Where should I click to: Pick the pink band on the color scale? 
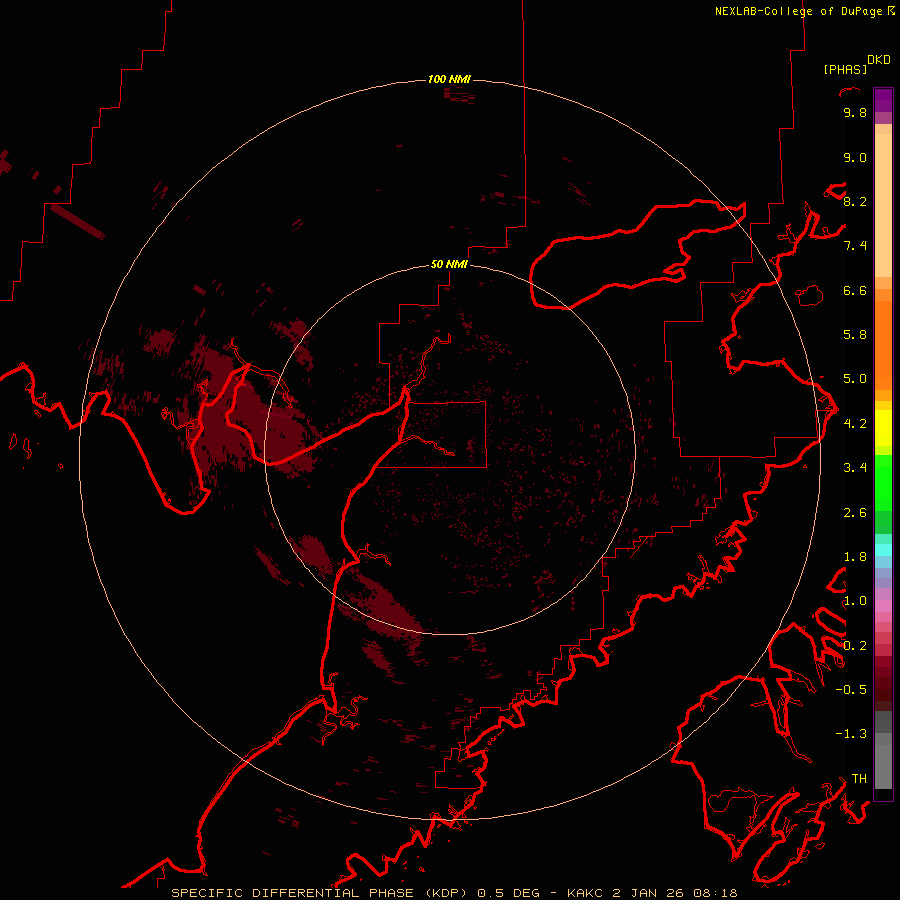pos(883,606)
